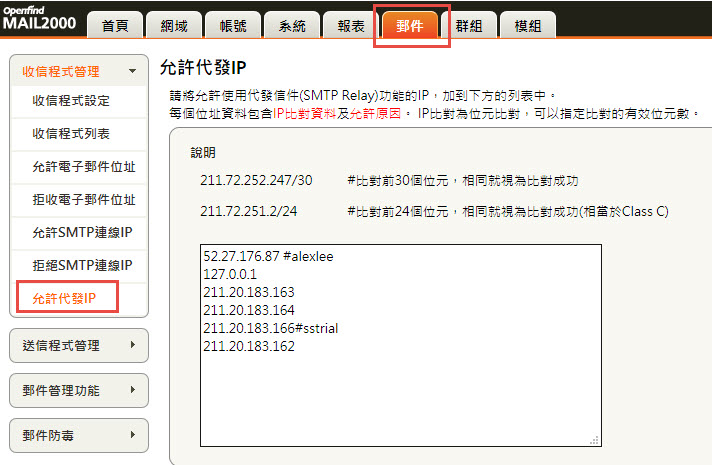
Task: Click red text 允許原因
Action: [375, 114]
